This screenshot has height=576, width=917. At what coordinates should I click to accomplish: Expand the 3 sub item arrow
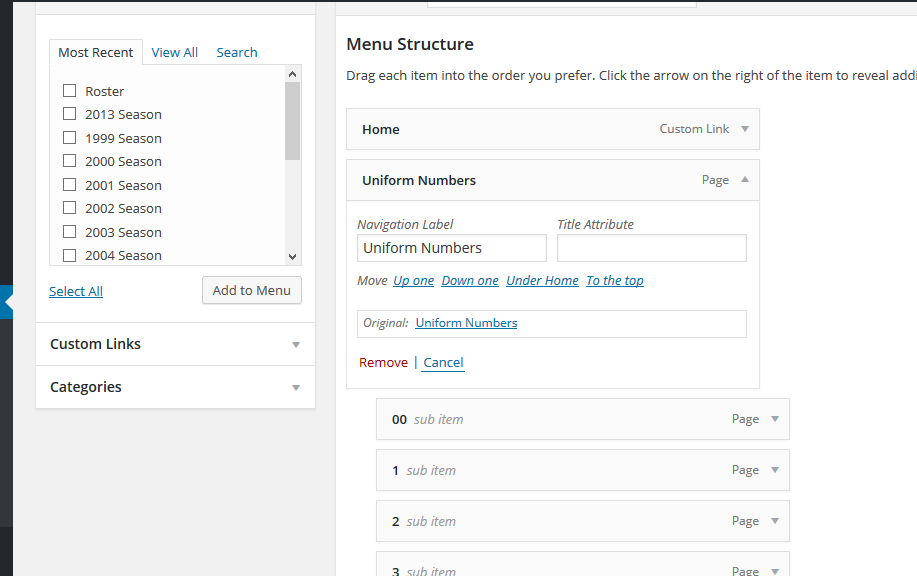pyautogui.click(x=774, y=571)
